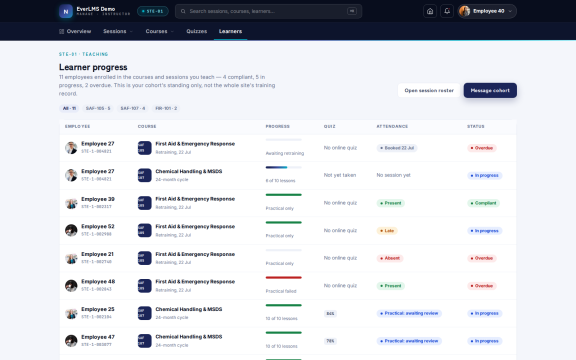
Task: Click avatar of Employee 47
Action: click(71, 341)
